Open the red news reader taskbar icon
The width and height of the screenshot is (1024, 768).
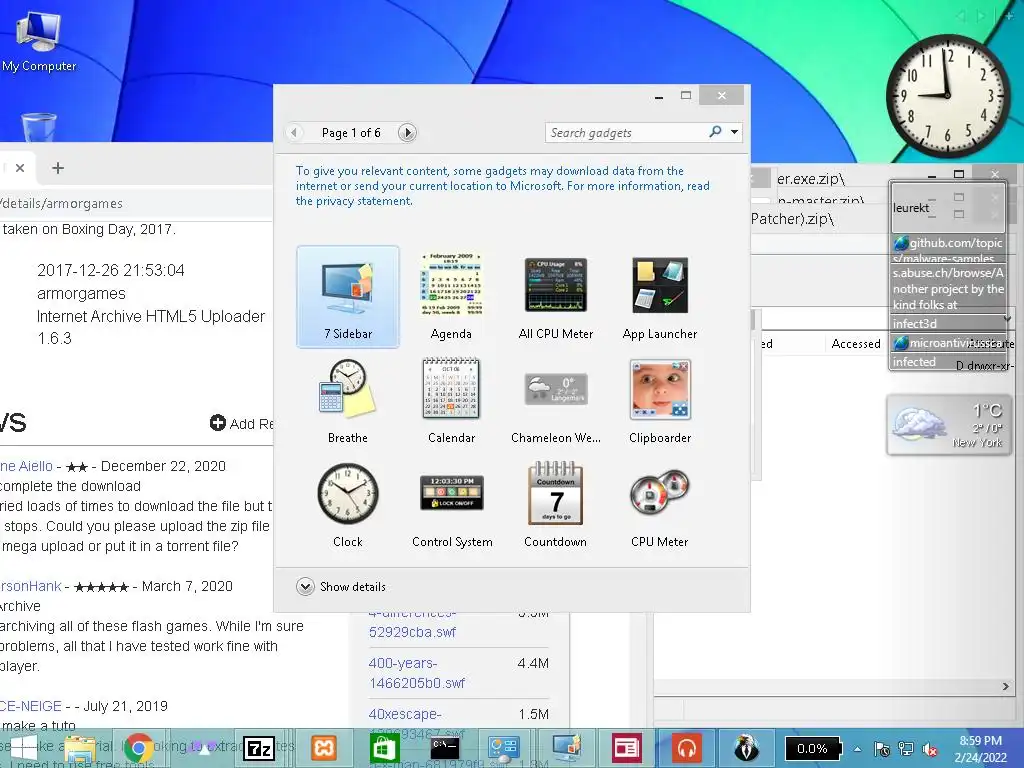[x=626, y=748]
